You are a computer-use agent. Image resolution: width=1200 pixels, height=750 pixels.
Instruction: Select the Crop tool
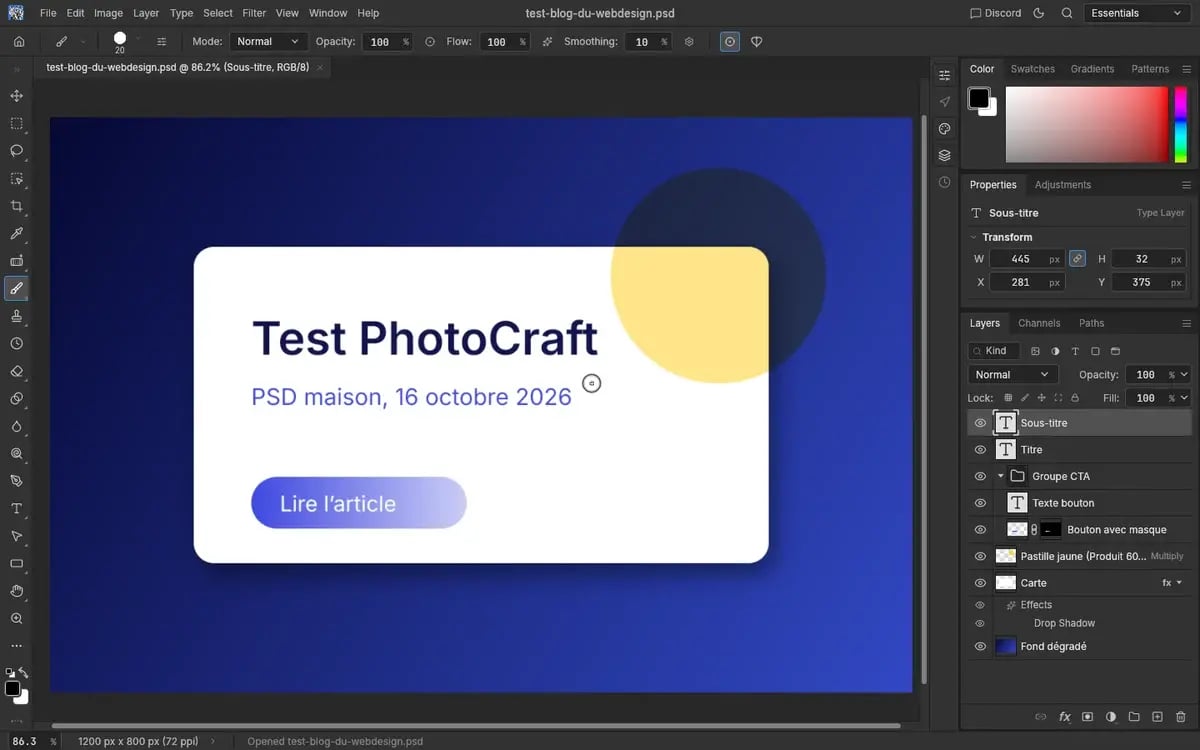click(16, 206)
